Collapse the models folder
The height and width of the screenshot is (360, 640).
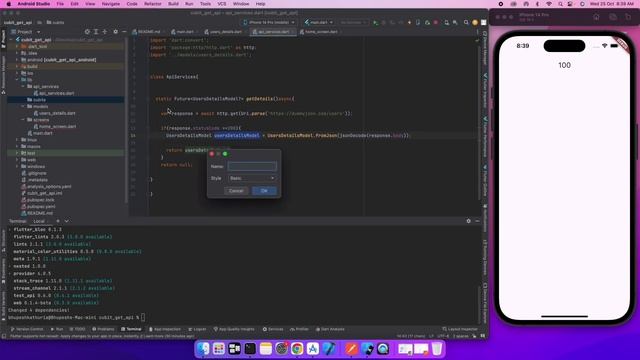23,107
